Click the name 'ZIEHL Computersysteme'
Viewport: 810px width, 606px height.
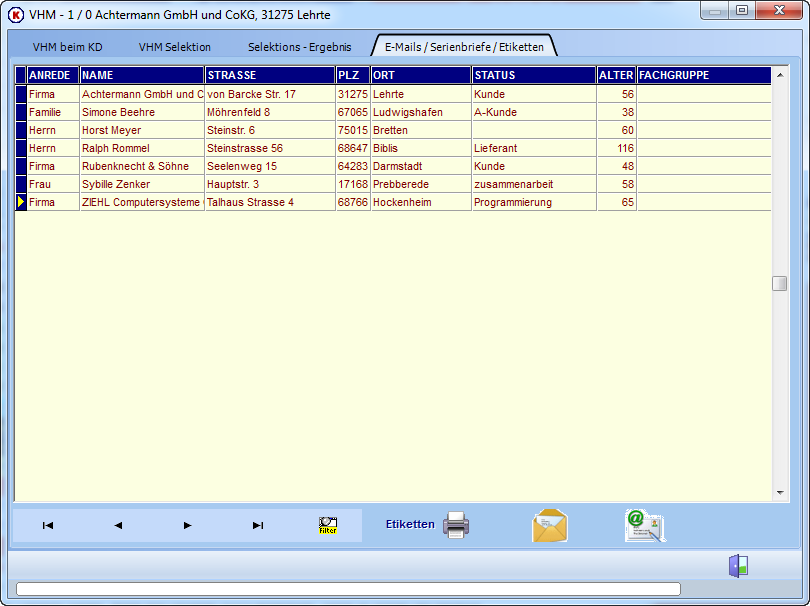tap(143, 202)
